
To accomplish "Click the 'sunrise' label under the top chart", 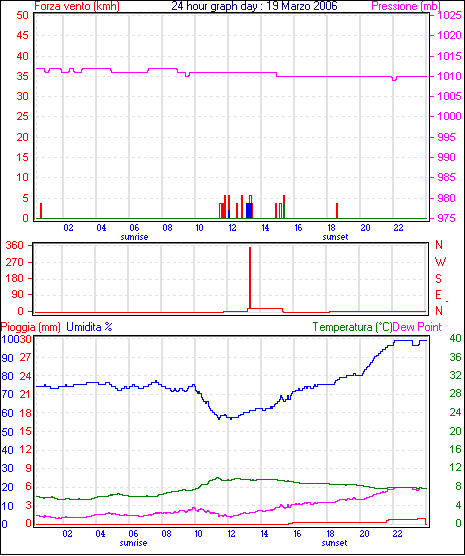I will (x=134, y=237).
